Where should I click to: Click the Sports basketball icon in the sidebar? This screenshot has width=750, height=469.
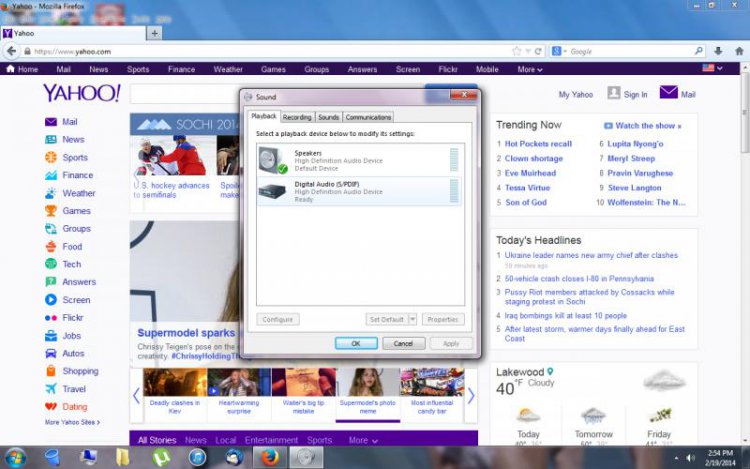pyautogui.click(x=51, y=157)
